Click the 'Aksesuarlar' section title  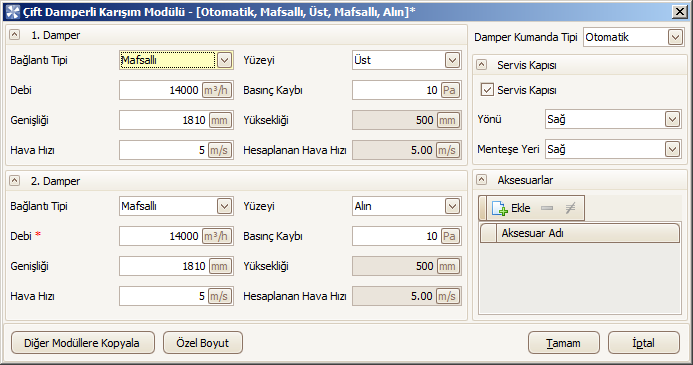click(525, 180)
